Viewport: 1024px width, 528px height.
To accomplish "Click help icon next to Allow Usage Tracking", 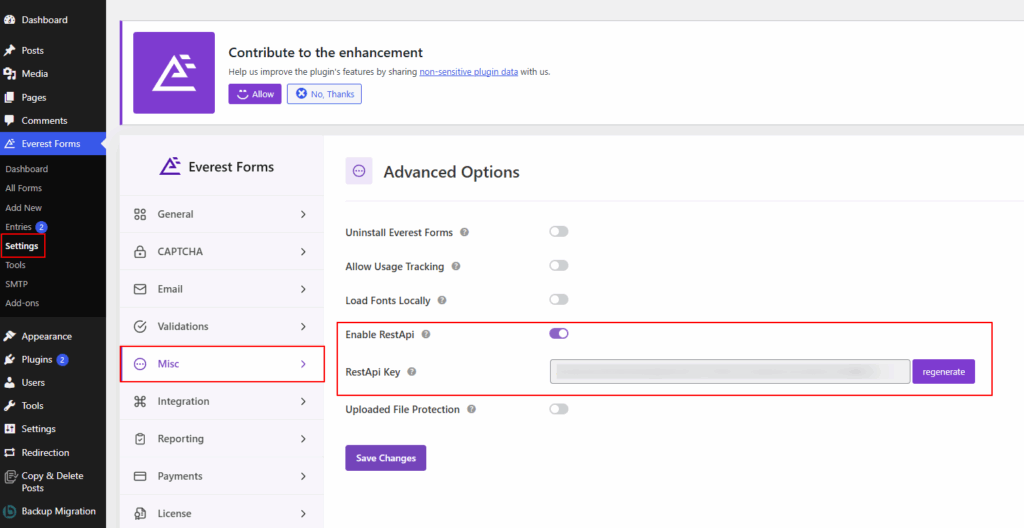I will [x=456, y=267].
